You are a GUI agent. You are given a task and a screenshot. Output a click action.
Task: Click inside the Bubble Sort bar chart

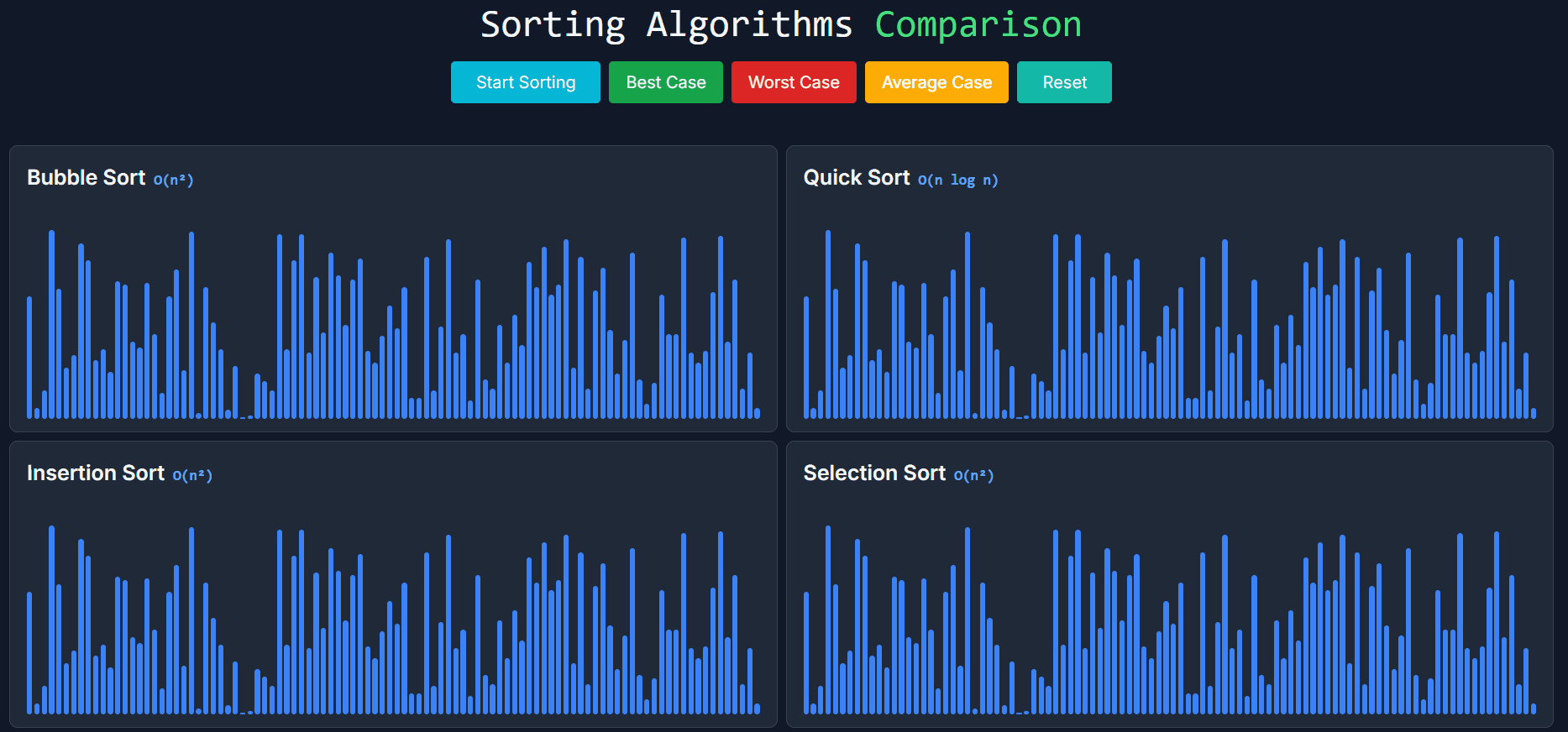(x=393, y=336)
